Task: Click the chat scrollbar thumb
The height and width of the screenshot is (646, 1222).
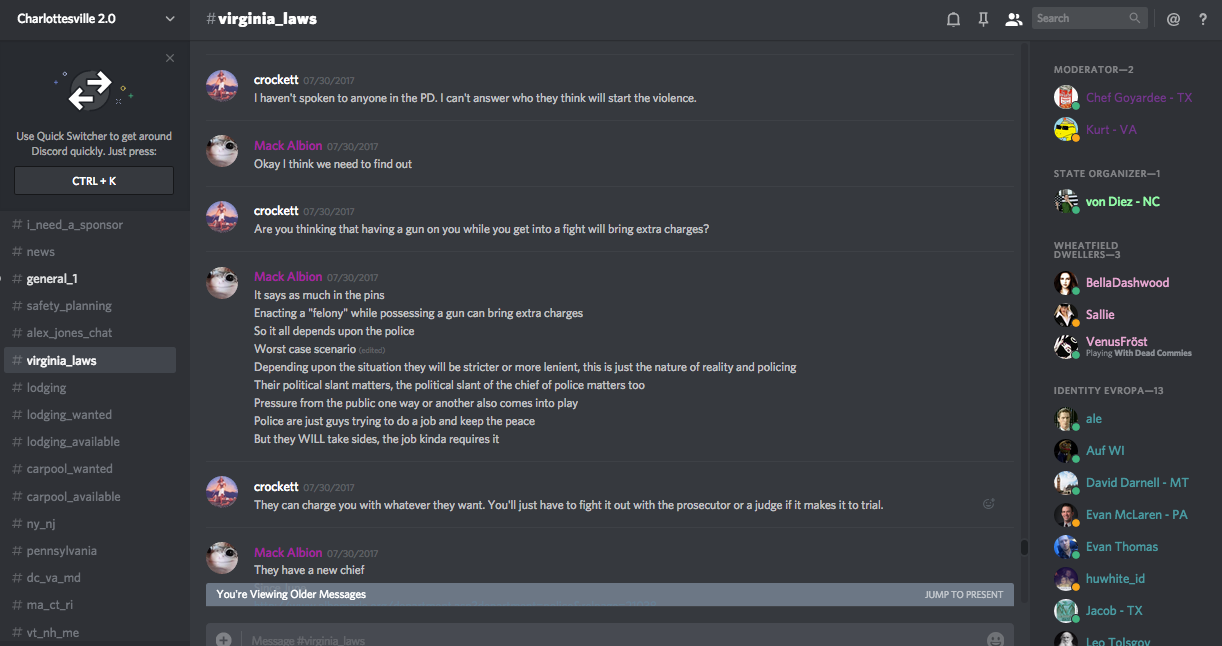Action: click(x=1023, y=547)
